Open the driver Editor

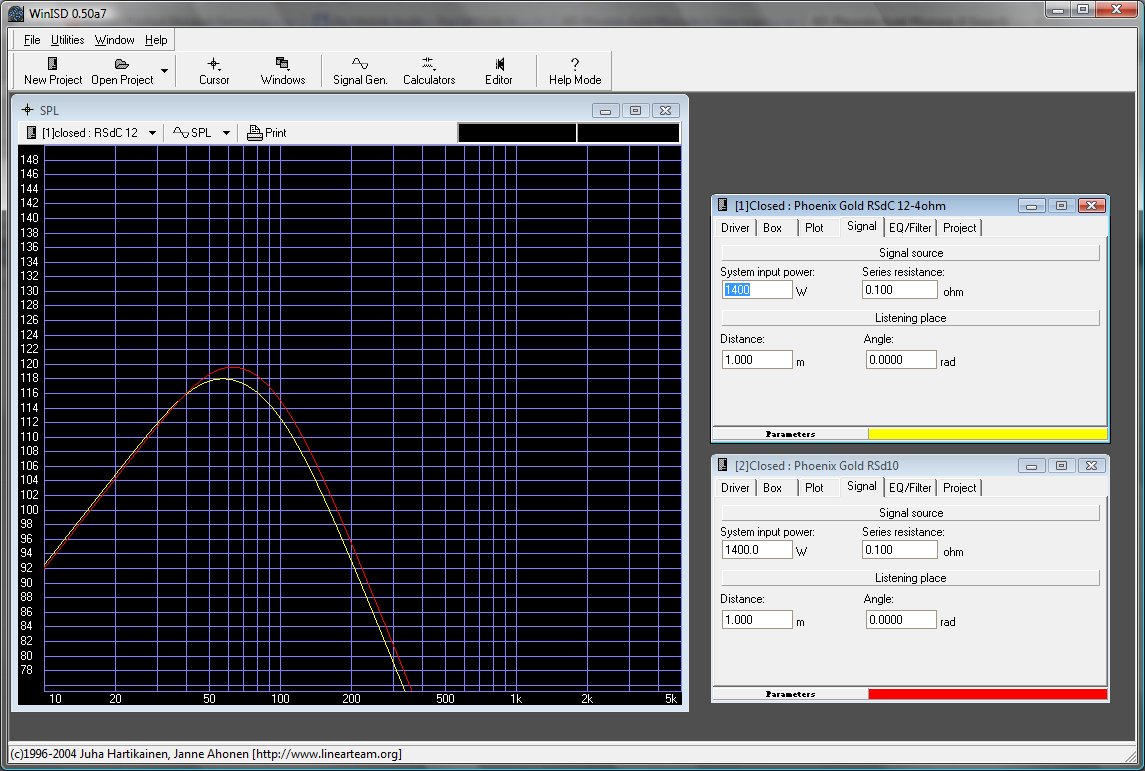499,71
